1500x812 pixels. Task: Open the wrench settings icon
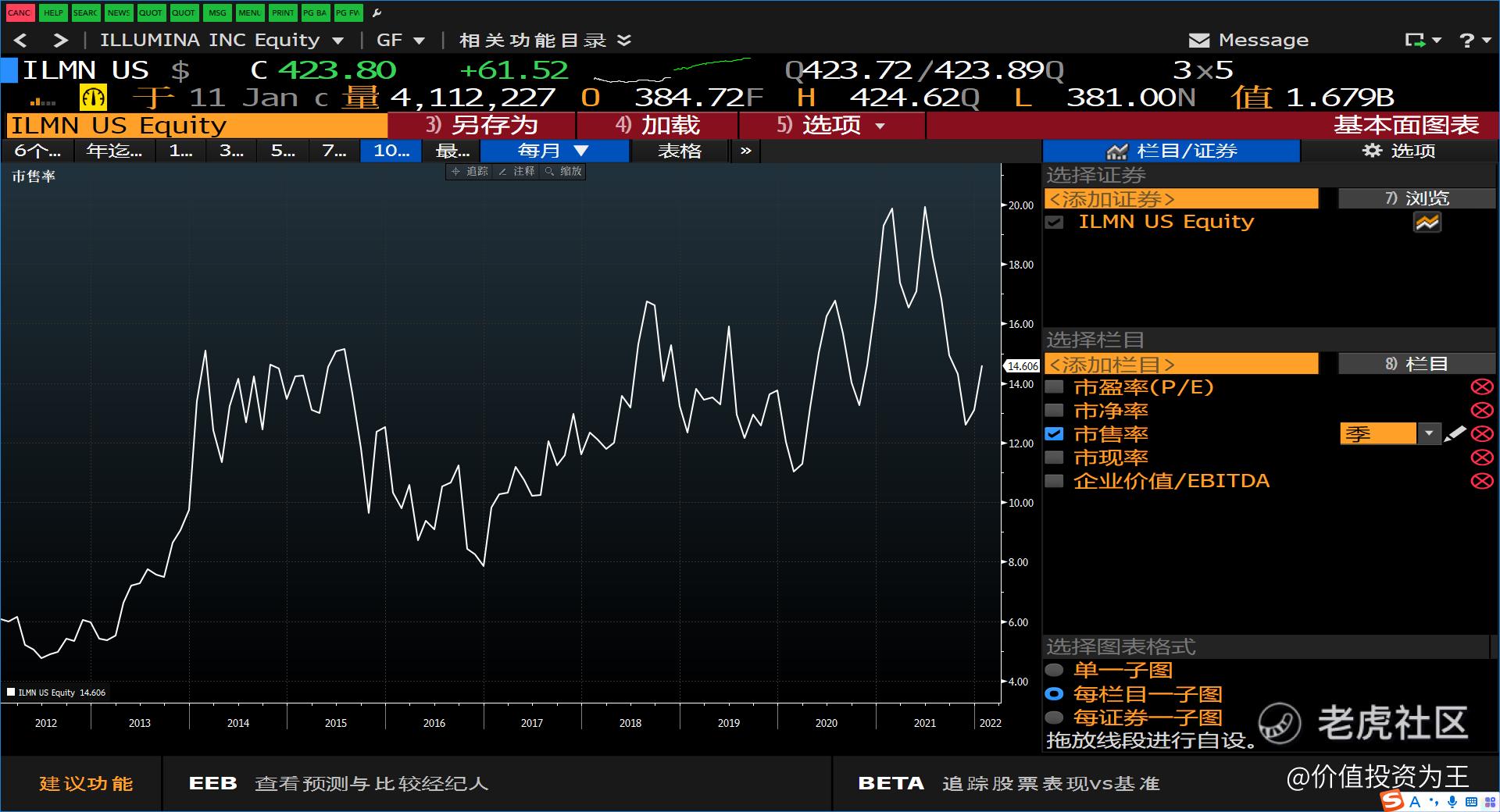(x=377, y=12)
